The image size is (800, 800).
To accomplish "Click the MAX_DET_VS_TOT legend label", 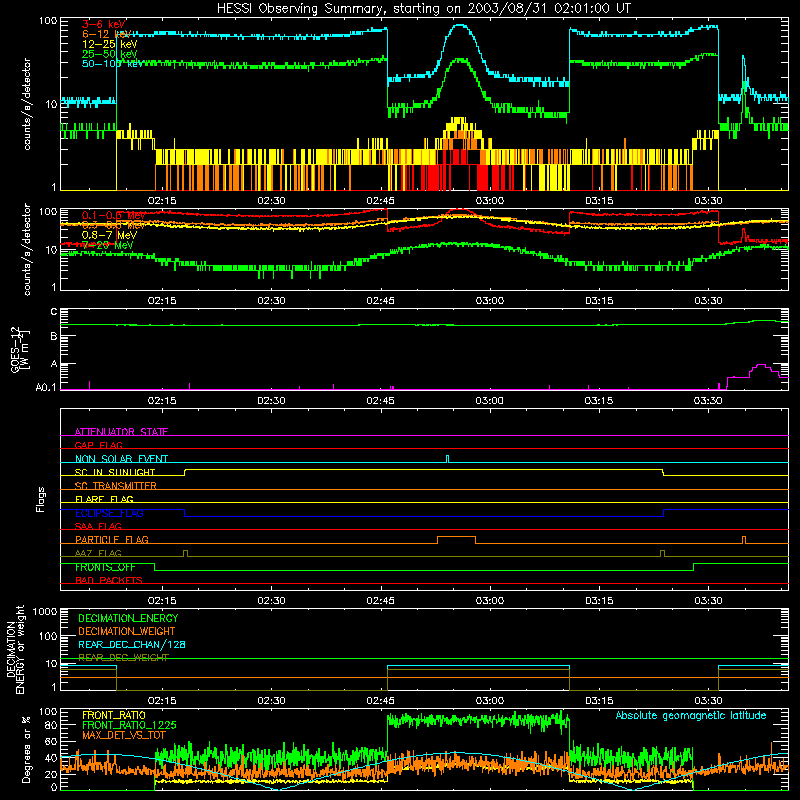I will point(124,735).
